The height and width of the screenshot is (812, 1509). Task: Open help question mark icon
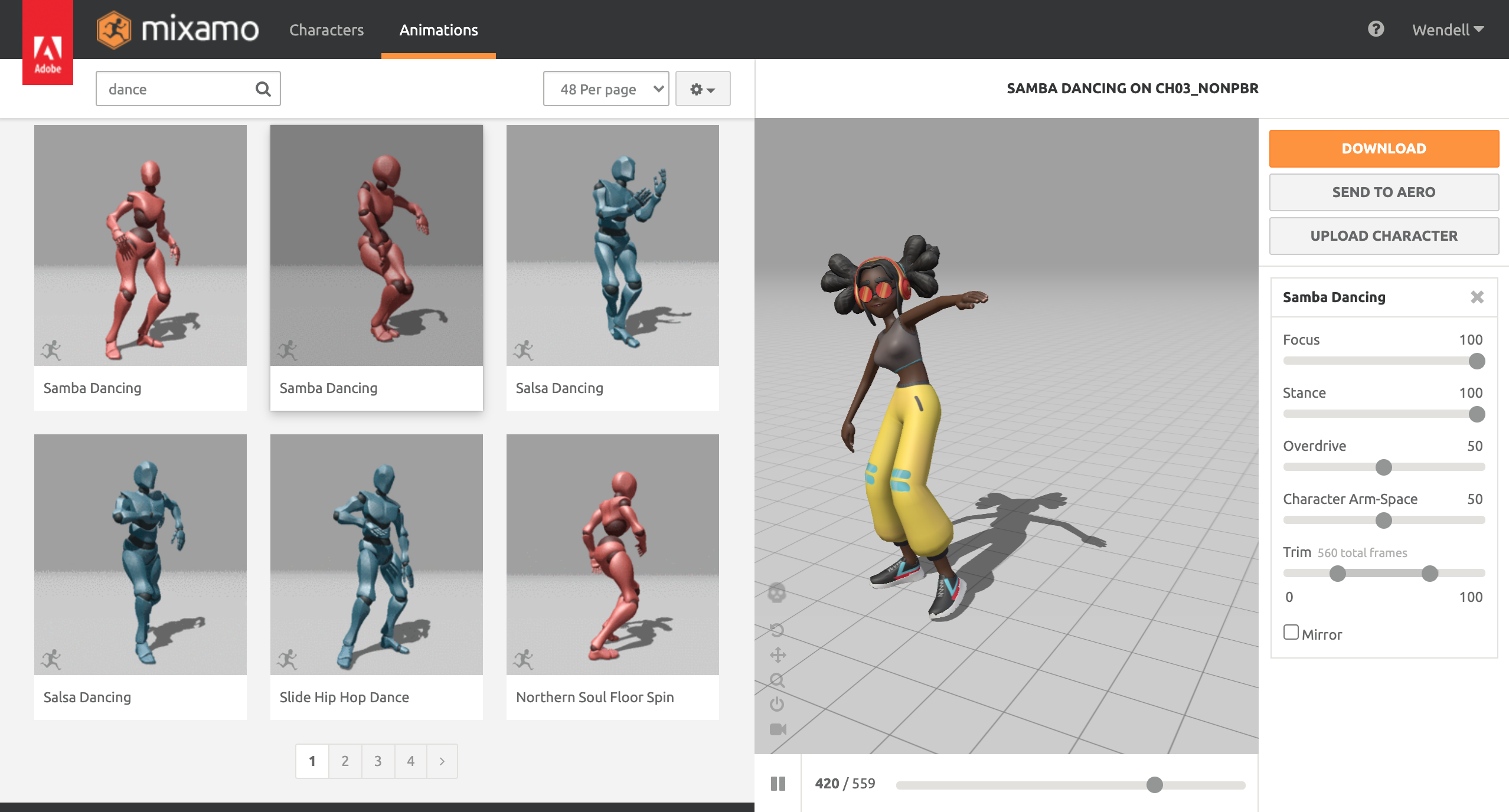click(x=1376, y=29)
